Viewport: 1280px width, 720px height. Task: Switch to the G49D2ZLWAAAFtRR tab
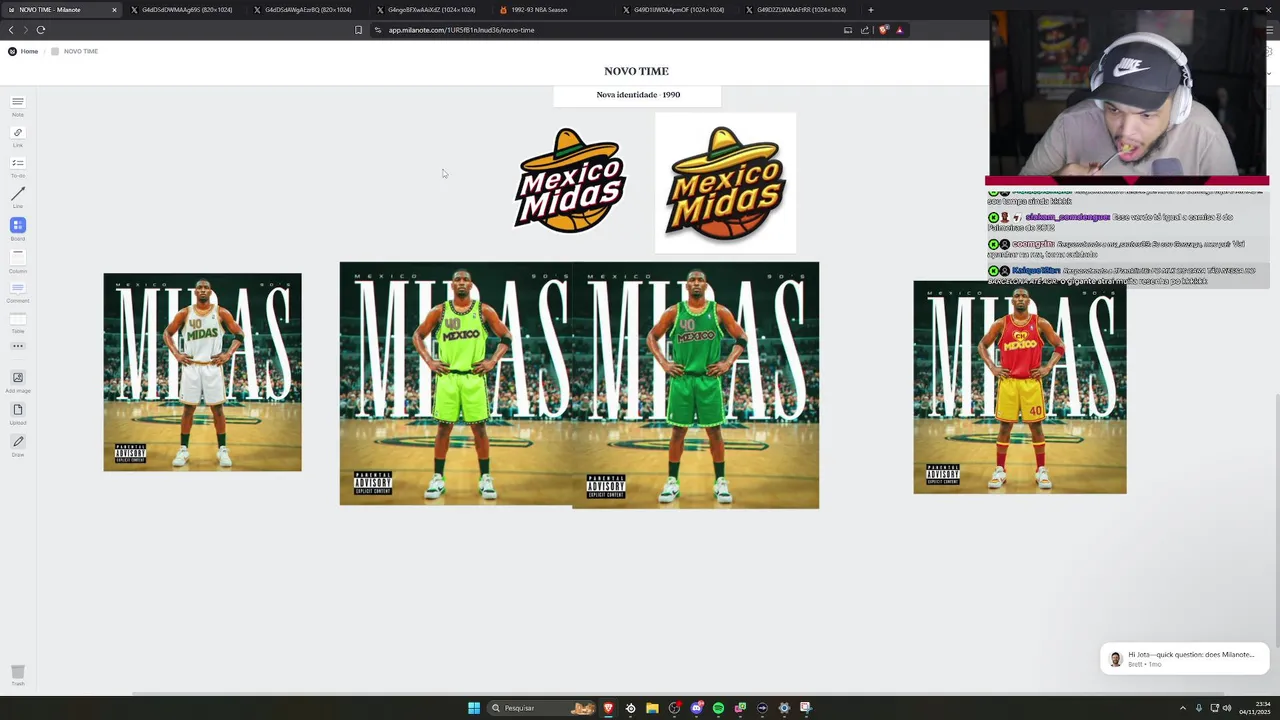coord(800,10)
